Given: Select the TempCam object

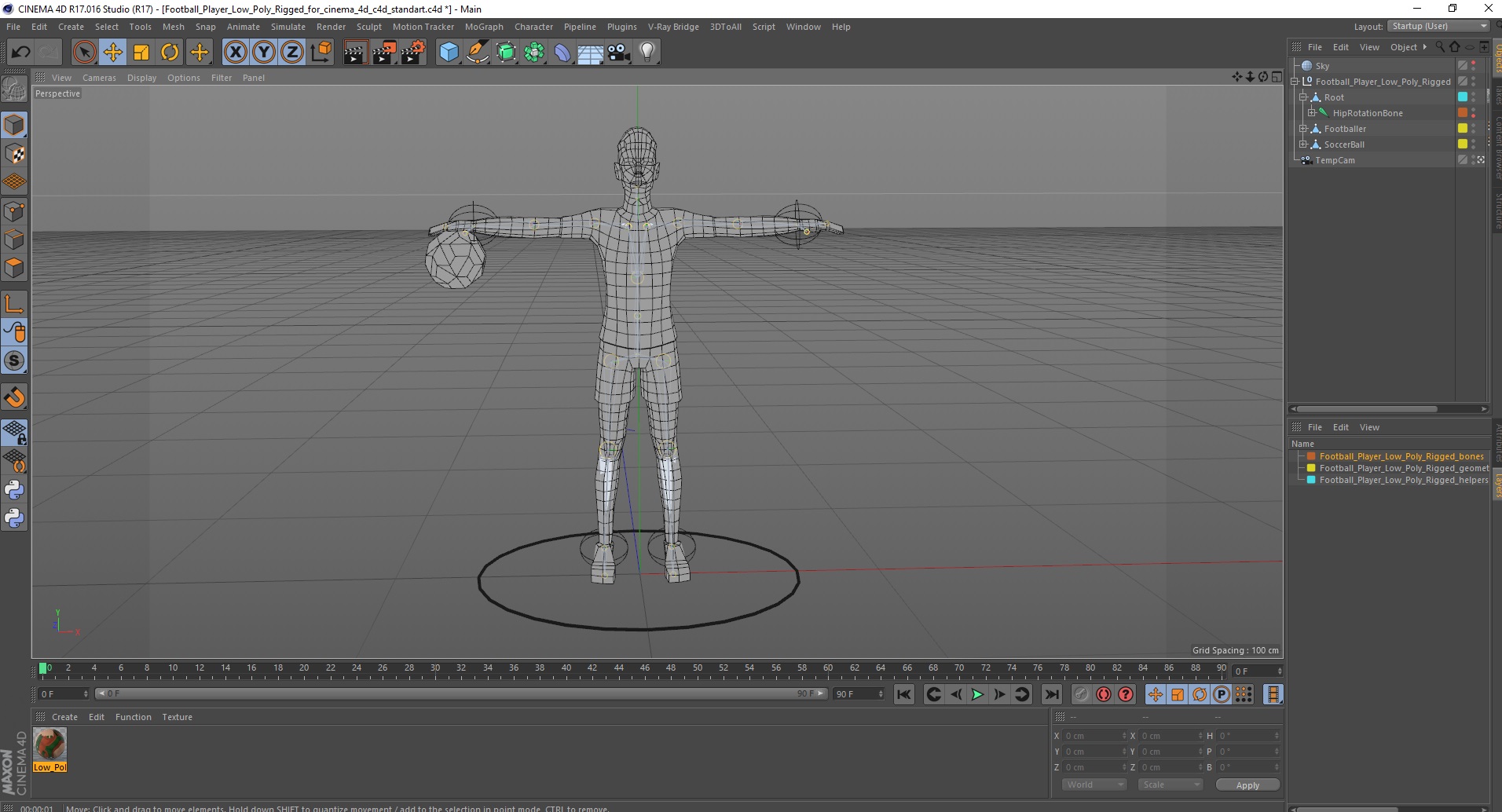Looking at the screenshot, I should (x=1335, y=160).
